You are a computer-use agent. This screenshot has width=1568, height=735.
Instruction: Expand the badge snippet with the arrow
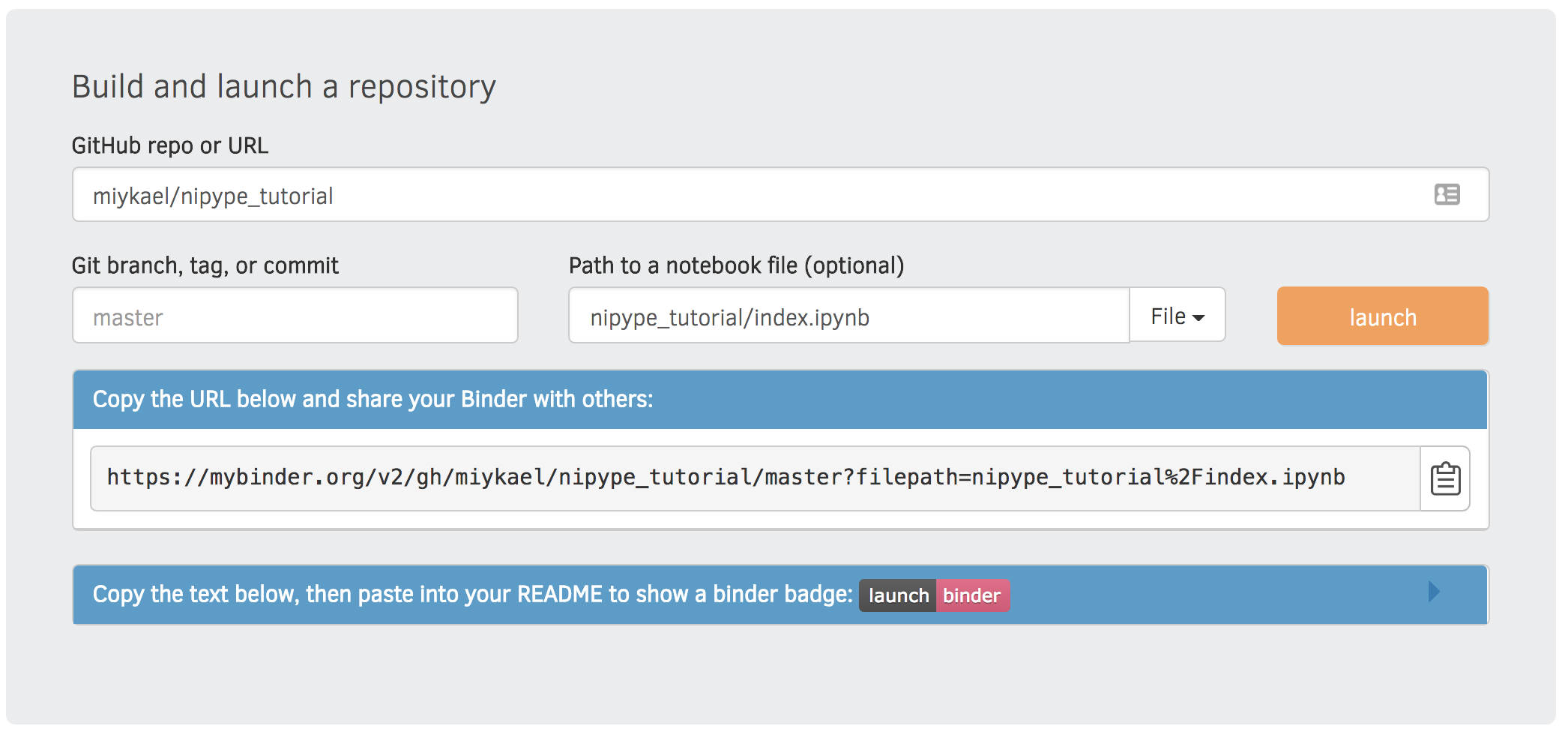[1435, 593]
